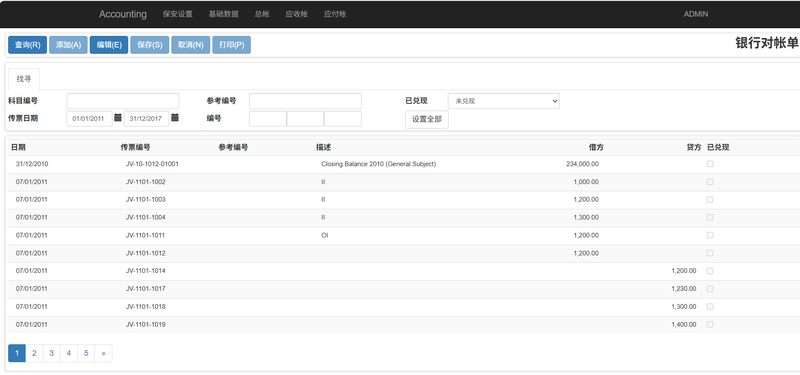
Task: Select voucher number JV-1101-1002
Action: pyautogui.click(x=145, y=182)
